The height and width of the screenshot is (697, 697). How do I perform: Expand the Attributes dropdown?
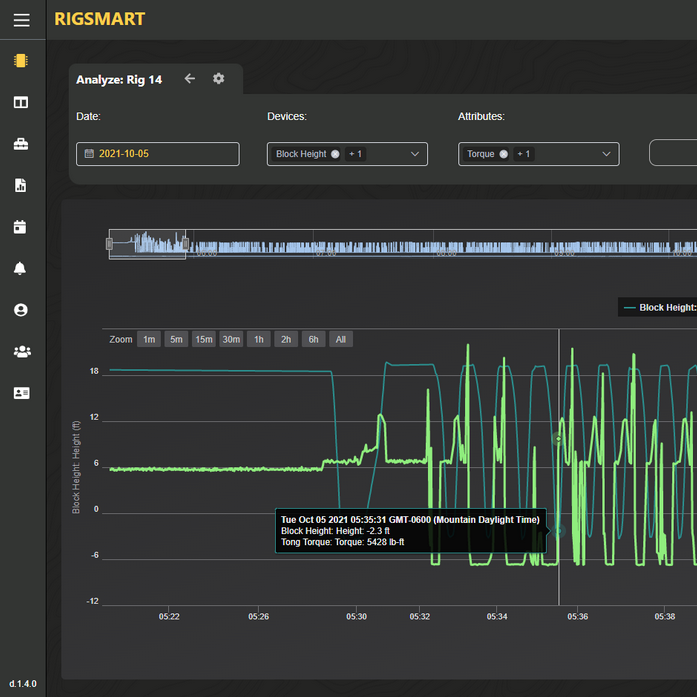[x=606, y=154]
